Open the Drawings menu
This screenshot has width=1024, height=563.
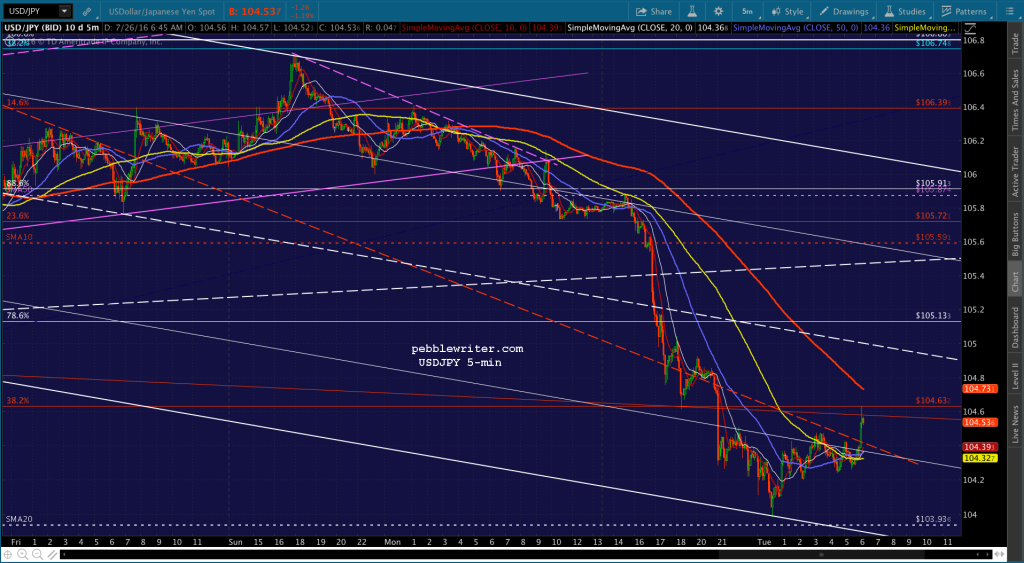click(x=844, y=11)
